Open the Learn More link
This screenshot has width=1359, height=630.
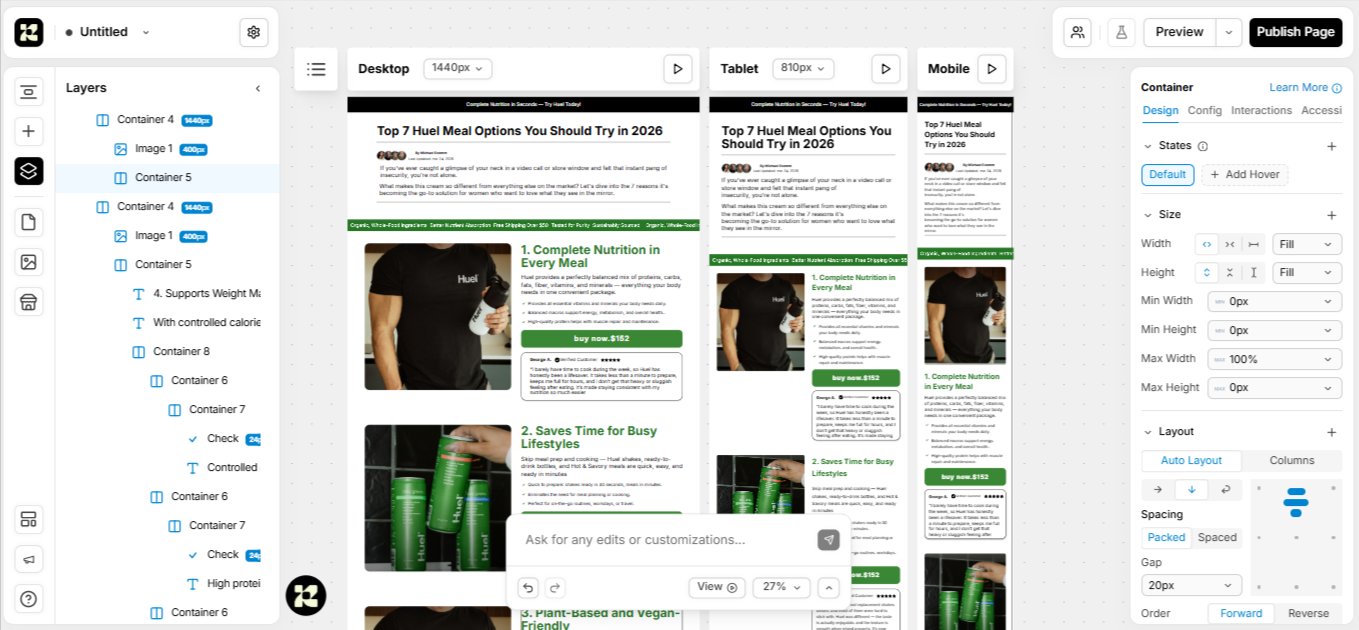click(x=1305, y=88)
